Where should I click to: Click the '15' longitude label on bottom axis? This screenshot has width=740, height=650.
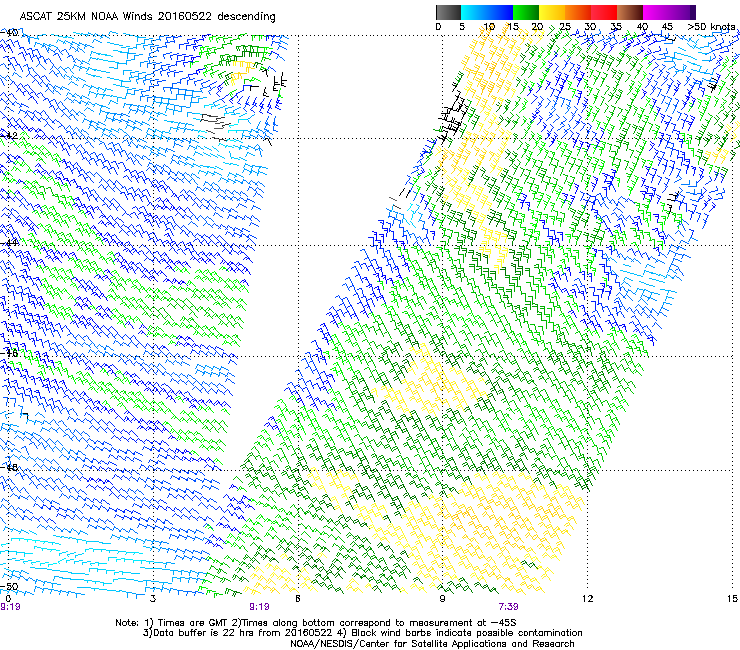[732, 599]
